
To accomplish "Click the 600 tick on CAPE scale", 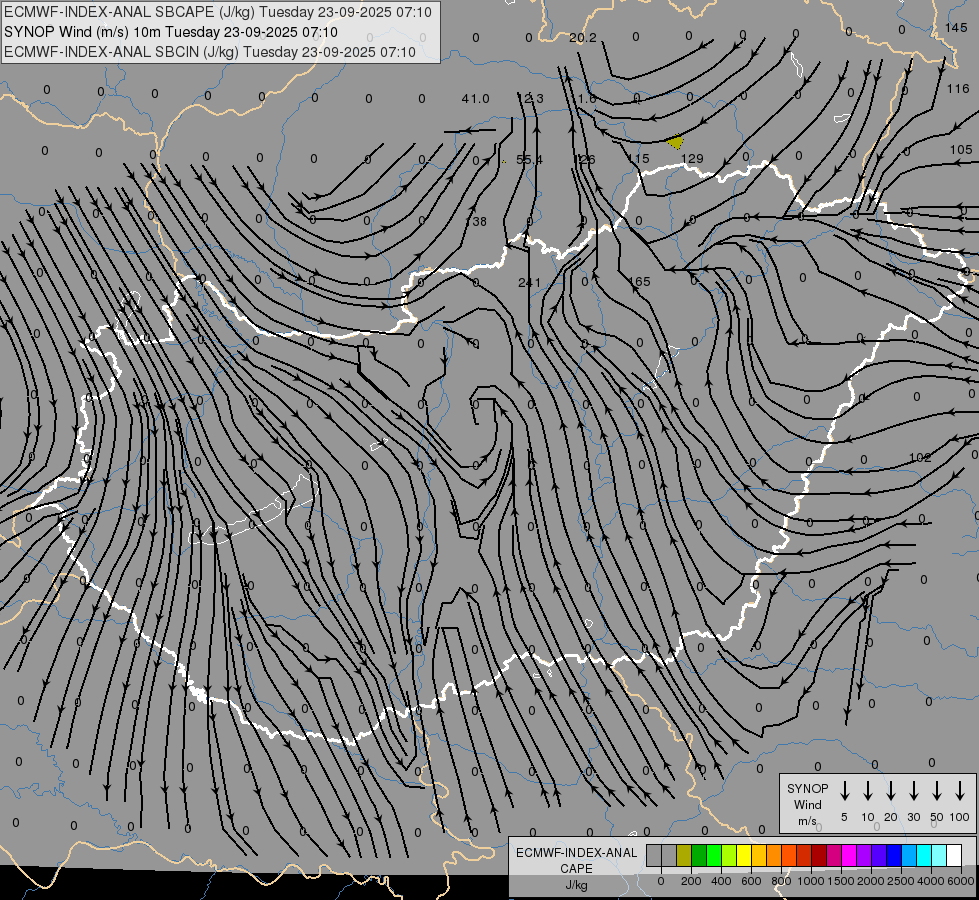I will [x=751, y=881].
